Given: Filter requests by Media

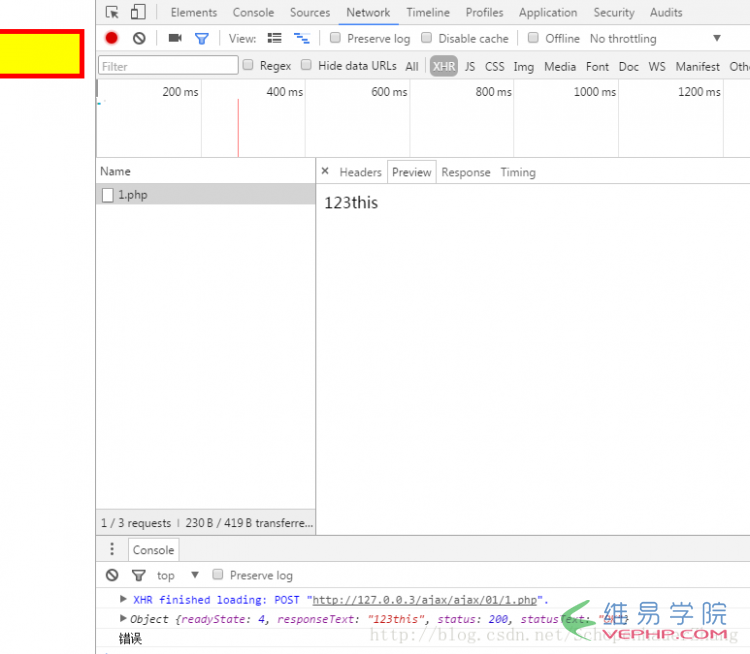Looking at the screenshot, I should [x=560, y=66].
